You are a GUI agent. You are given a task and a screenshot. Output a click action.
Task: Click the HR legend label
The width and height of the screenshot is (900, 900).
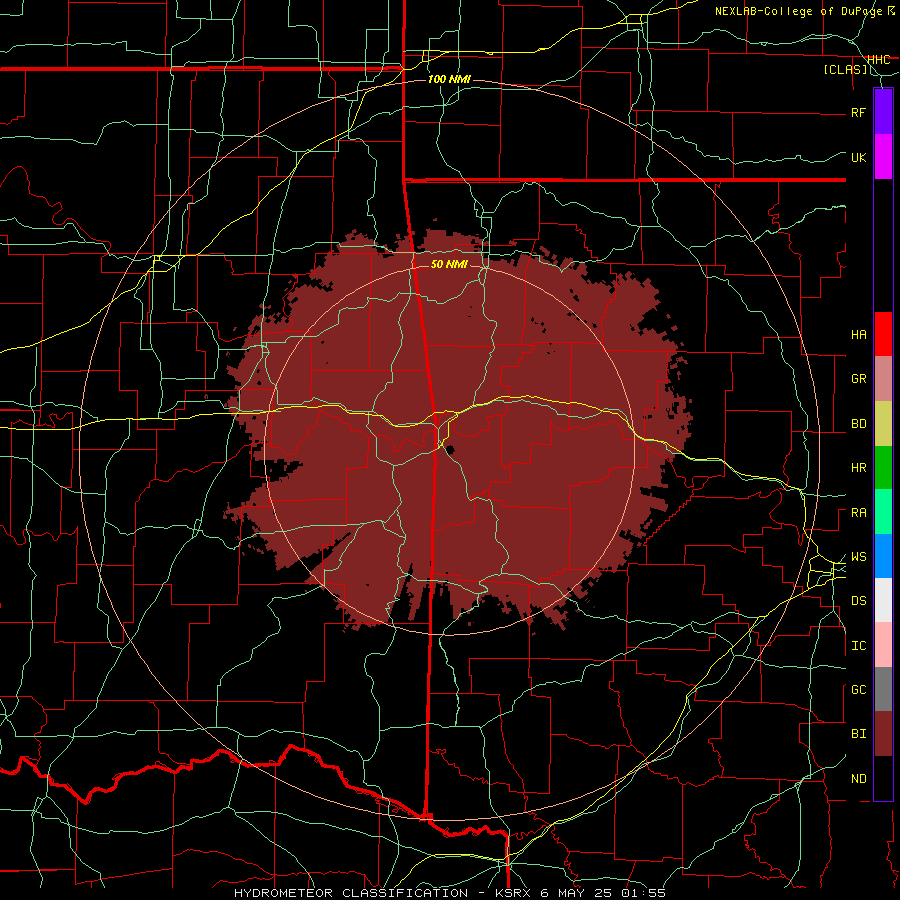(858, 468)
